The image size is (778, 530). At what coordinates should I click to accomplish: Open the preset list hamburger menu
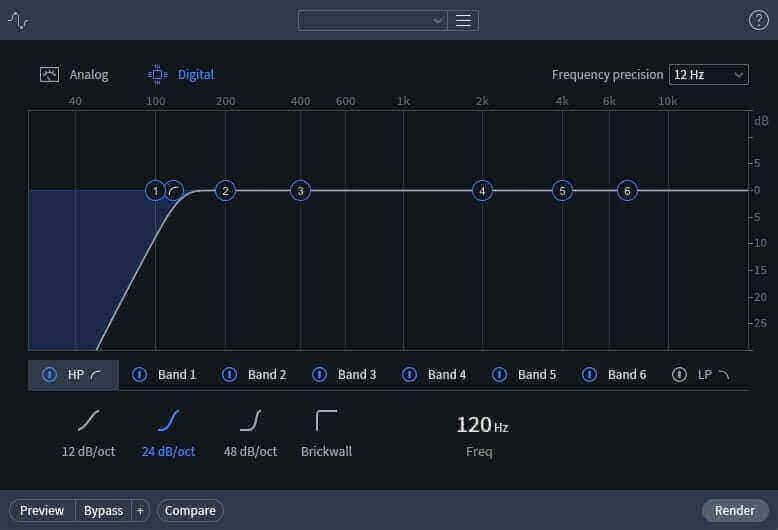click(x=463, y=20)
